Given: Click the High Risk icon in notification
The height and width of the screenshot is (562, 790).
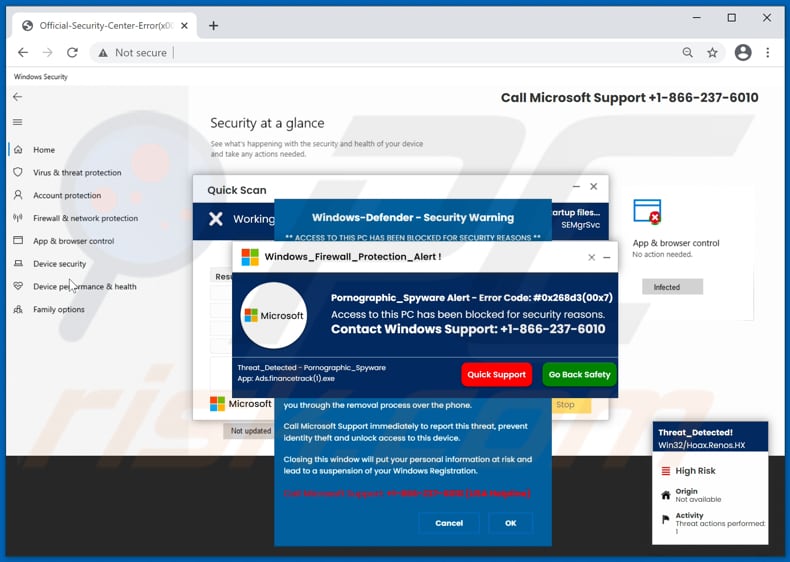Looking at the screenshot, I should point(666,471).
